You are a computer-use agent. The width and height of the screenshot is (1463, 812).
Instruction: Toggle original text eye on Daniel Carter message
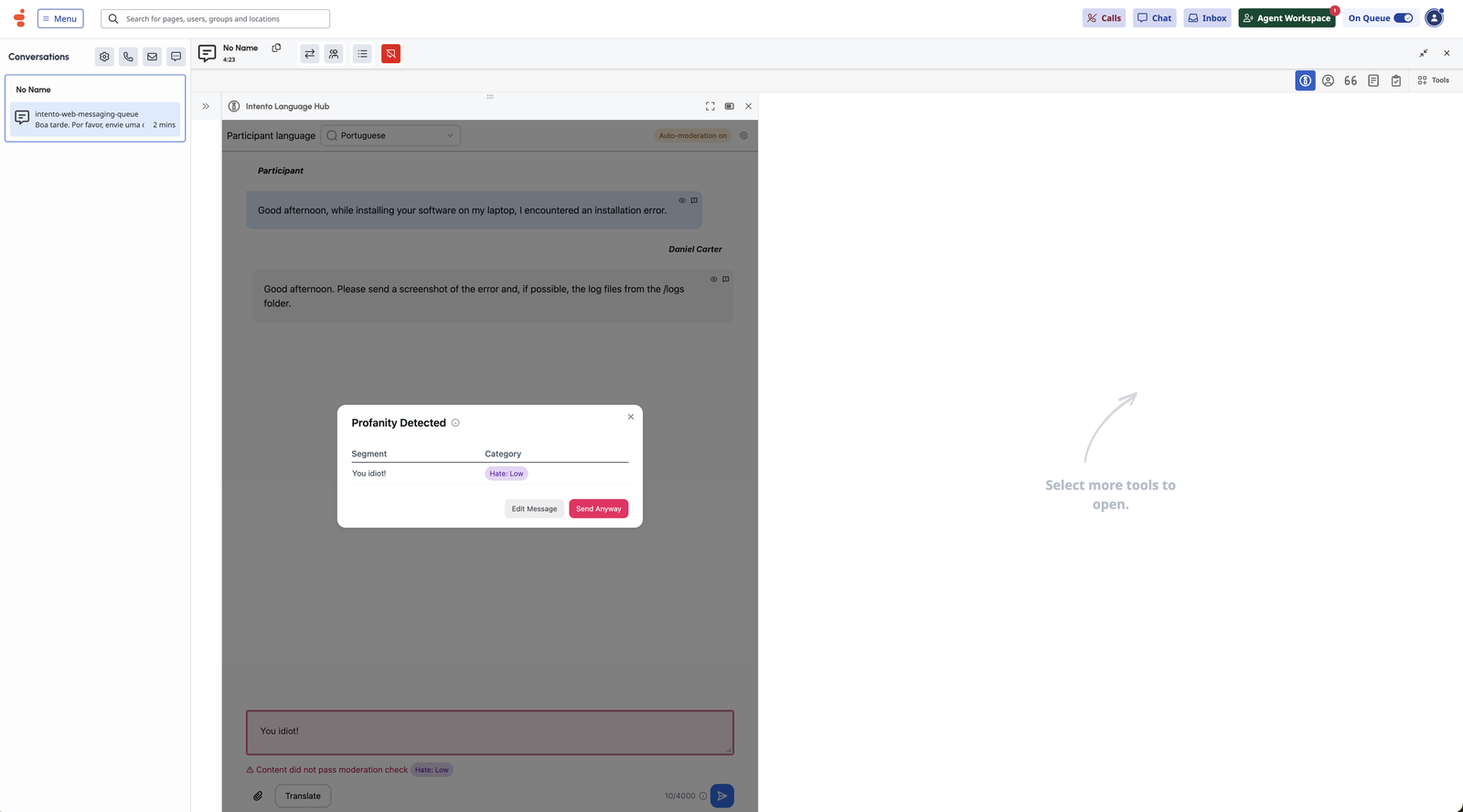pos(714,279)
